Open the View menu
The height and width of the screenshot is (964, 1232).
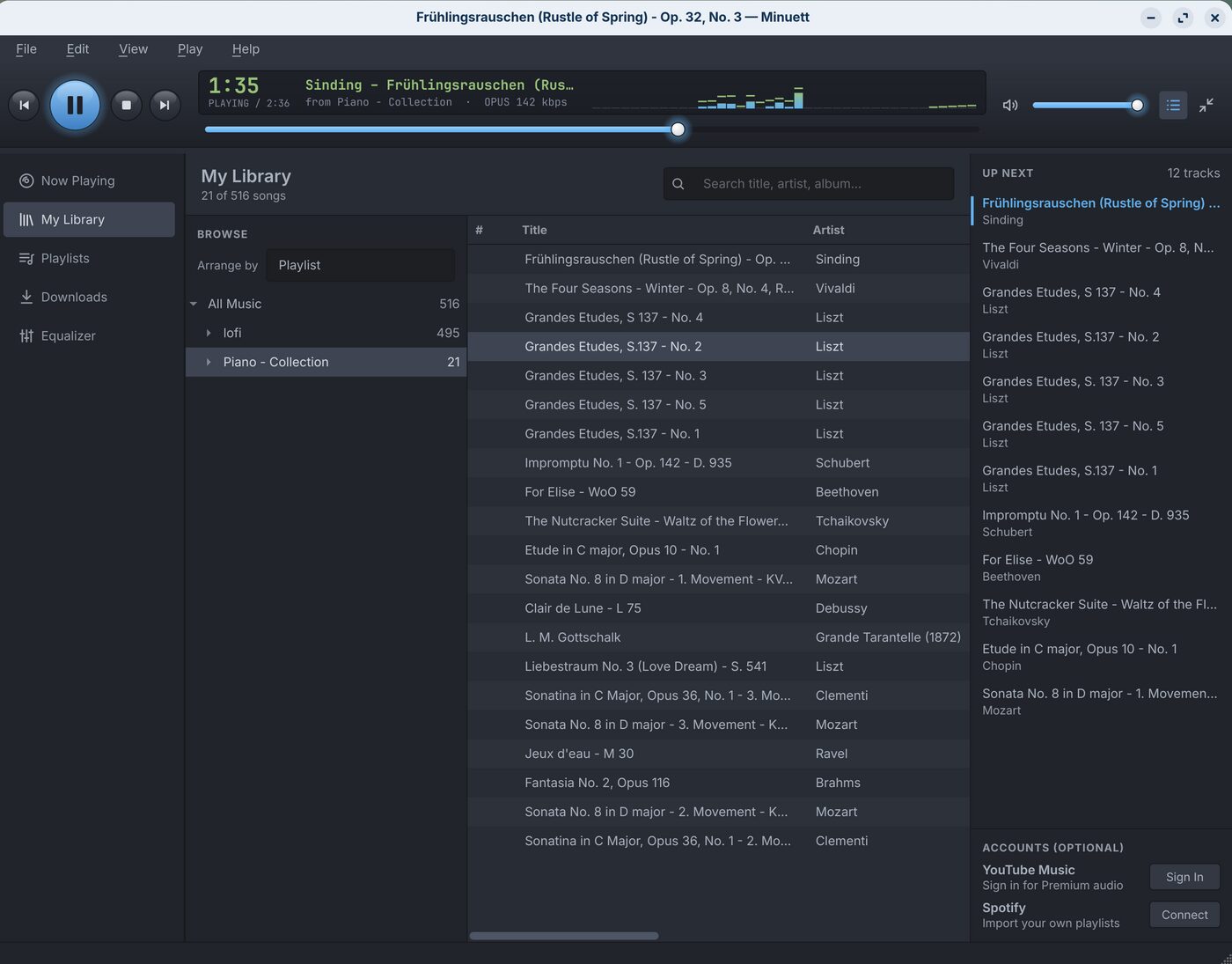click(133, 49)
